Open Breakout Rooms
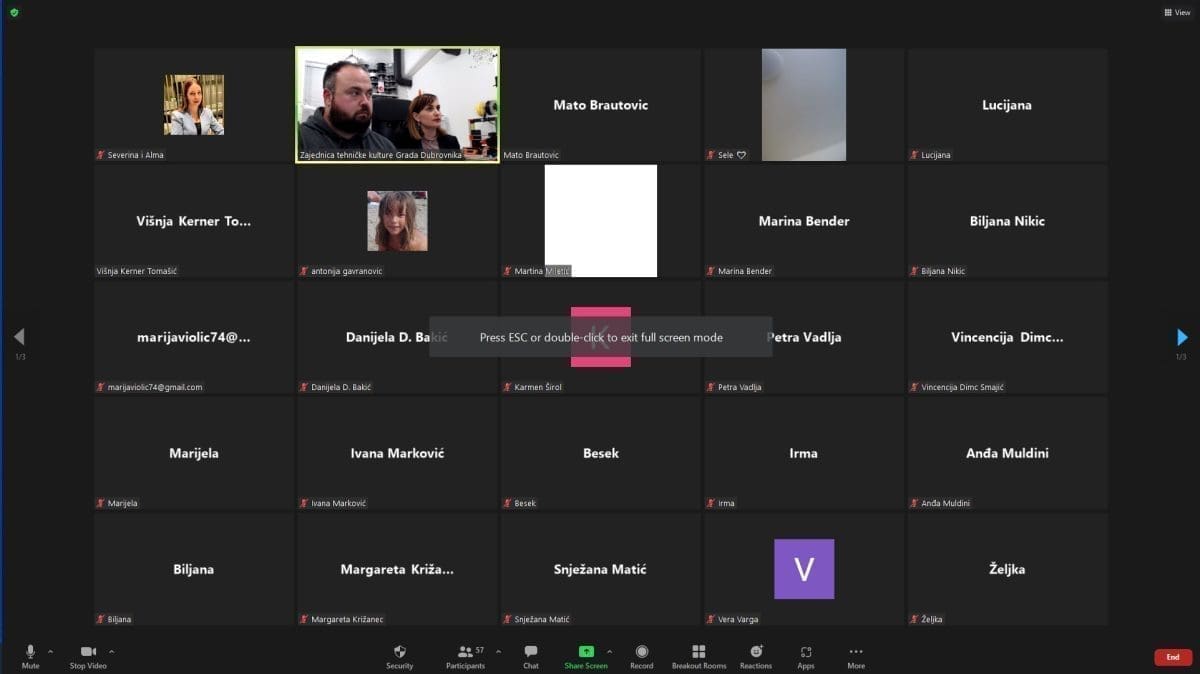 [x=699, y=656]
